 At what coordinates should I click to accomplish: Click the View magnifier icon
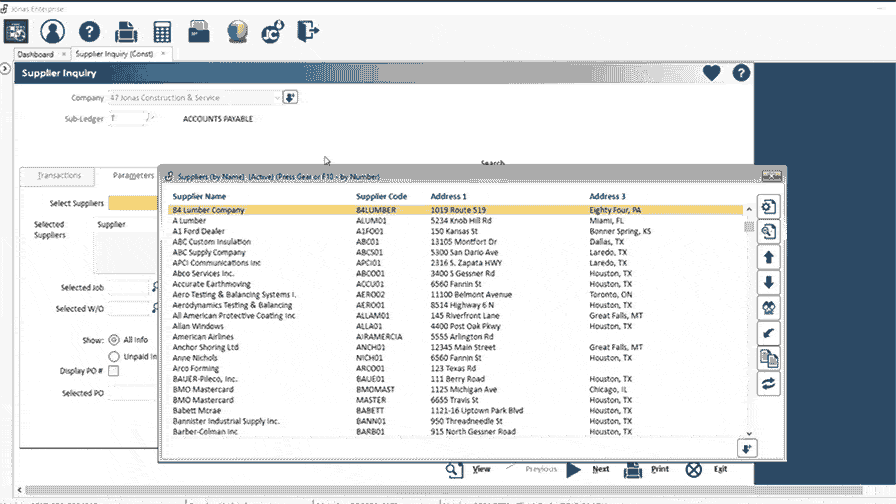[454, 470]
